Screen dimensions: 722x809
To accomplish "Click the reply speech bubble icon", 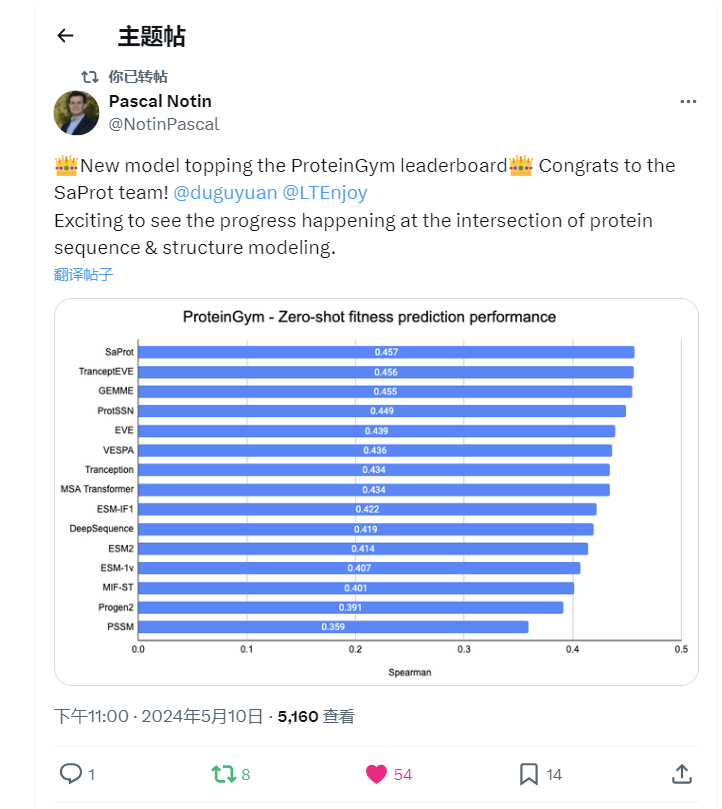I will pyautogui.click(x=71, y=773).
